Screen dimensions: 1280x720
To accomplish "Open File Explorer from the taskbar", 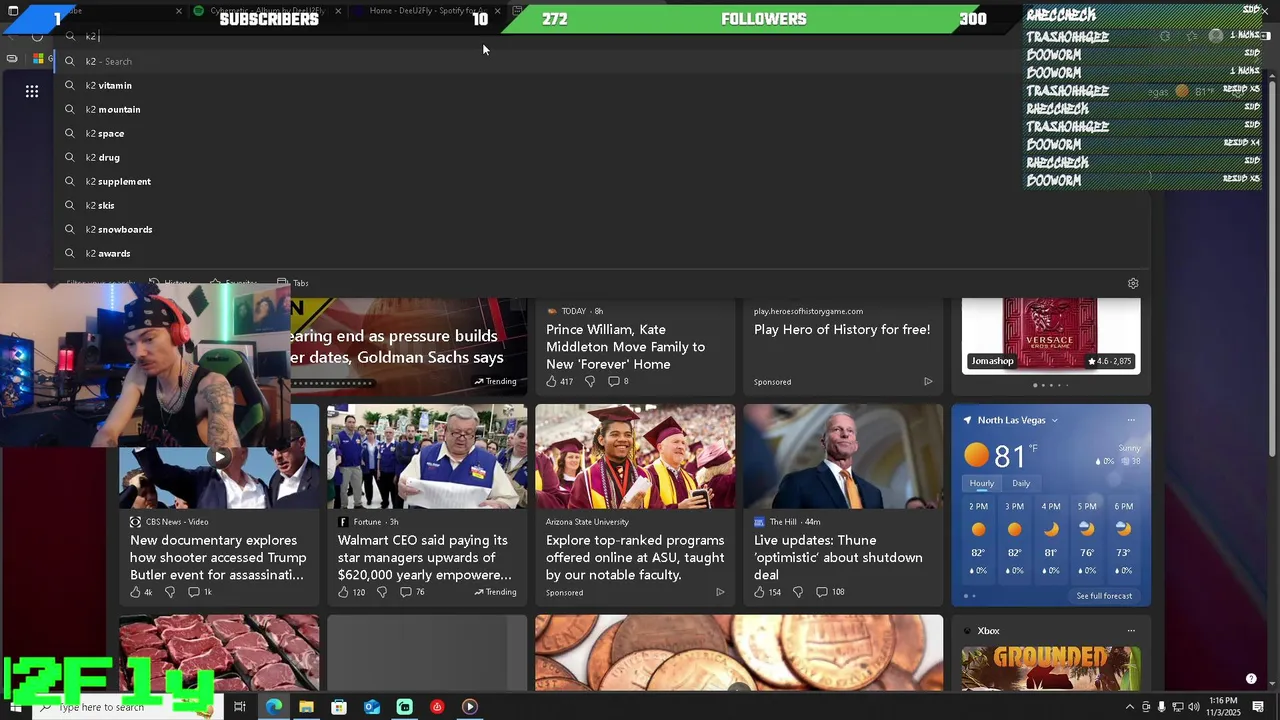I will 306,707.
